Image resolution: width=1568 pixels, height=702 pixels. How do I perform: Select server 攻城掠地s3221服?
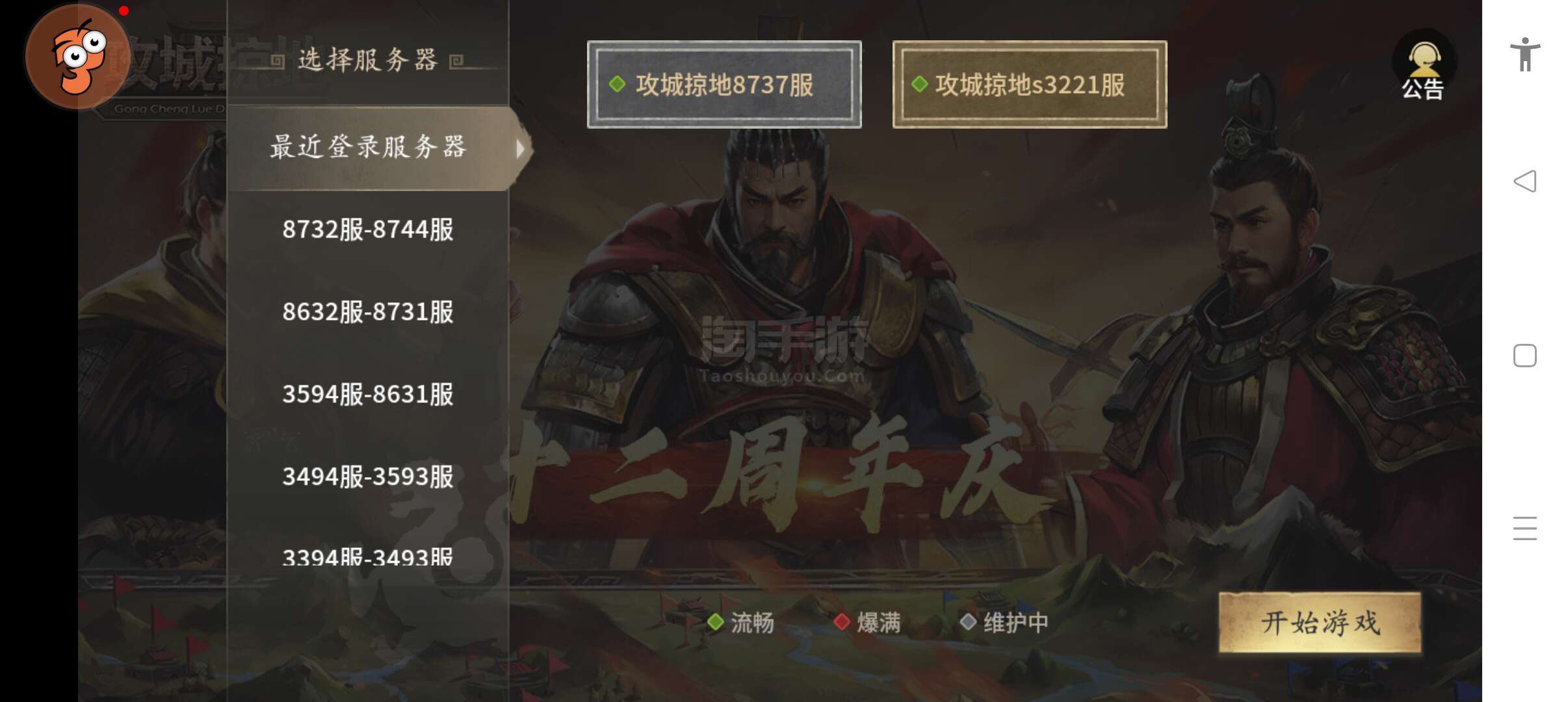(1030, 84)
